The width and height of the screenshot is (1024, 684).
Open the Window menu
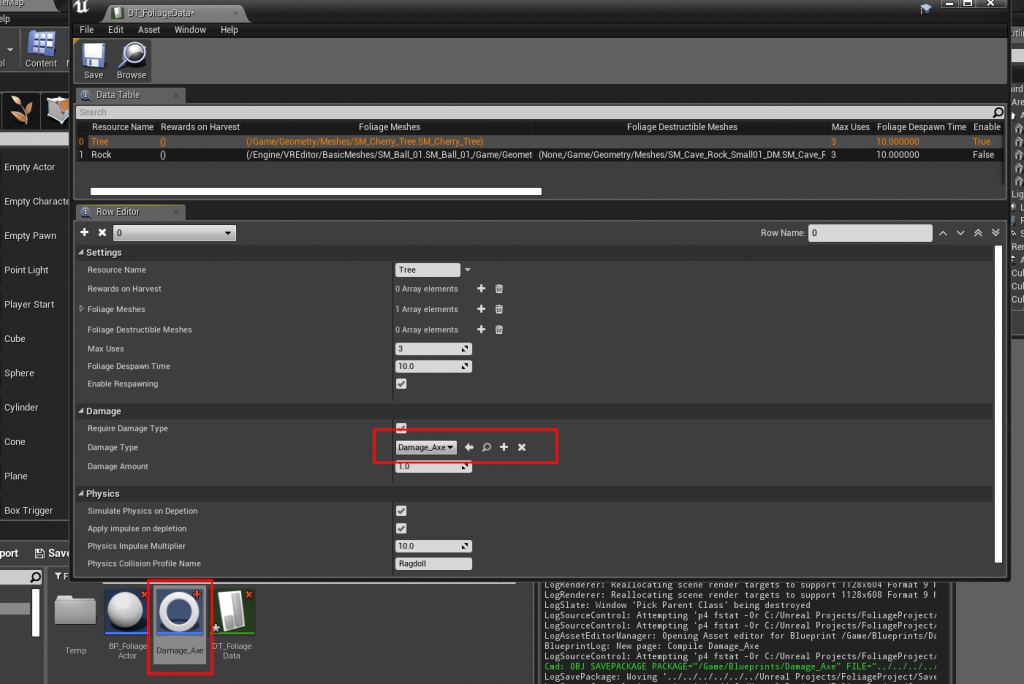[190, 30]
